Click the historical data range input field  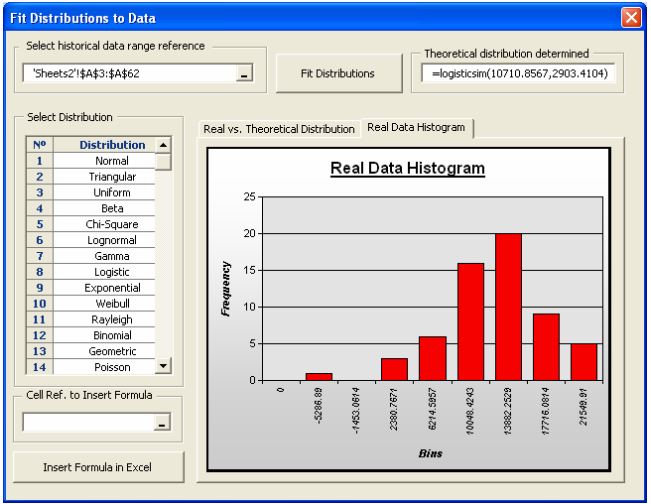pos(130,73)
